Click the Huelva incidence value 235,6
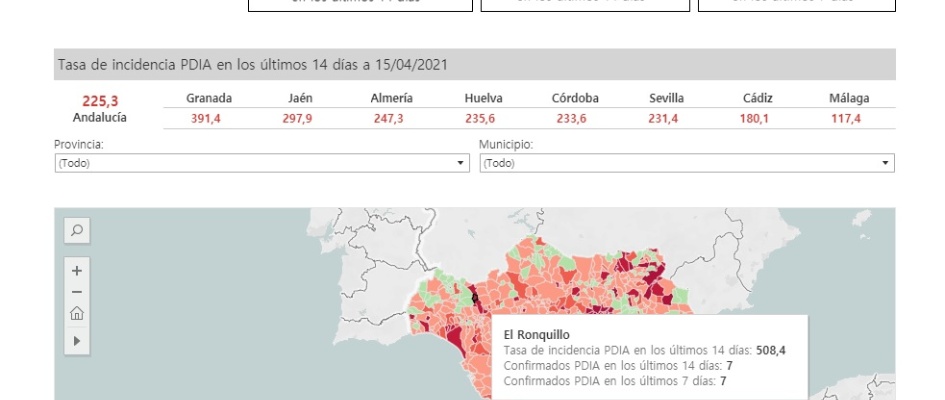 [483, 118]
